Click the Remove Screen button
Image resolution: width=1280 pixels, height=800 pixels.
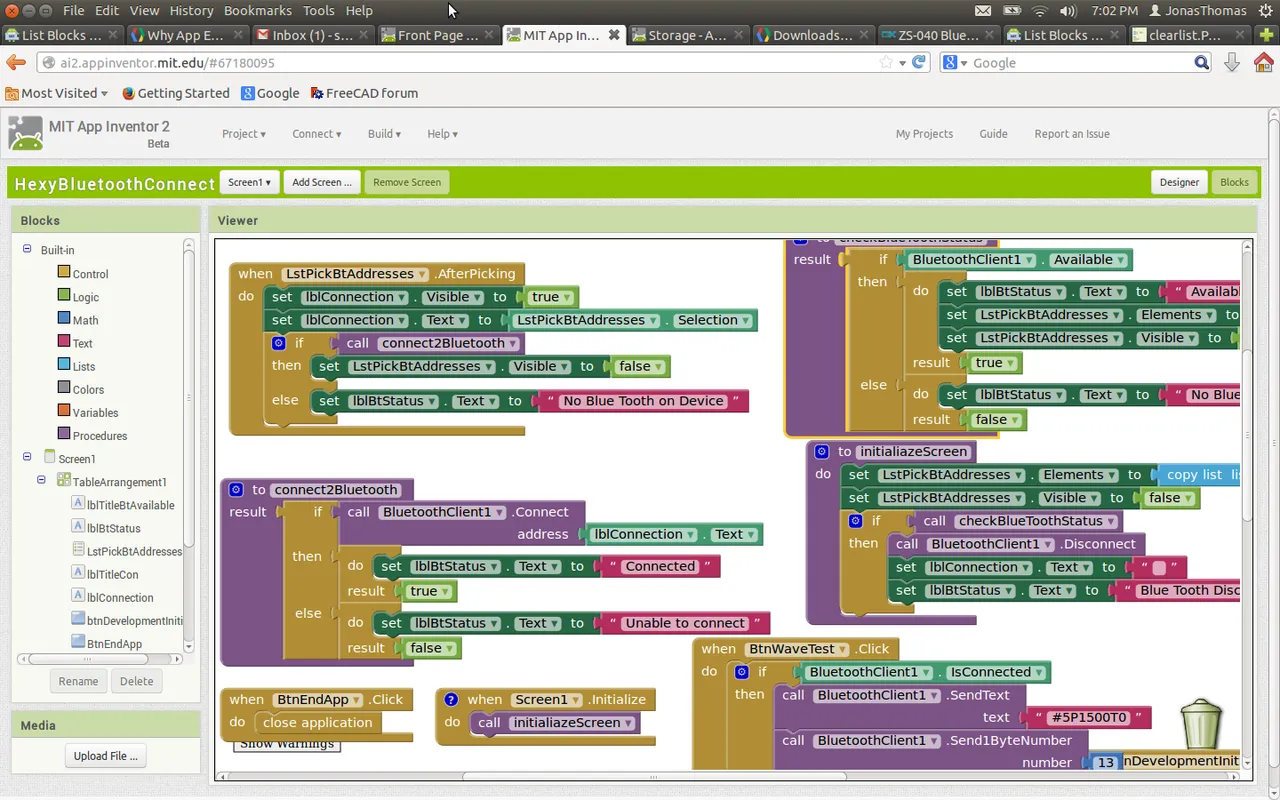407,182
